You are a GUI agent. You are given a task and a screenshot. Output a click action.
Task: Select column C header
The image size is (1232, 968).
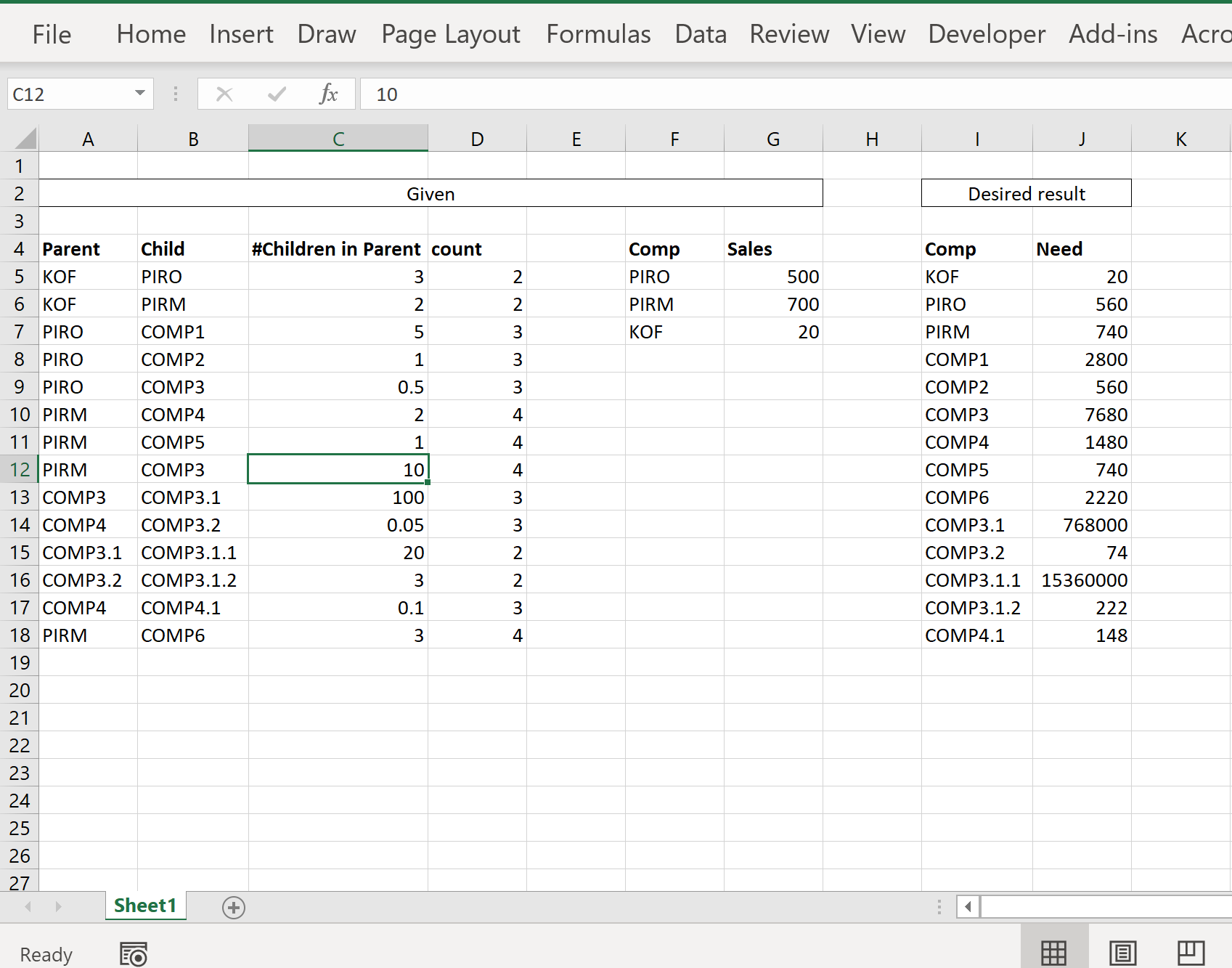click(x=338, y=139)
